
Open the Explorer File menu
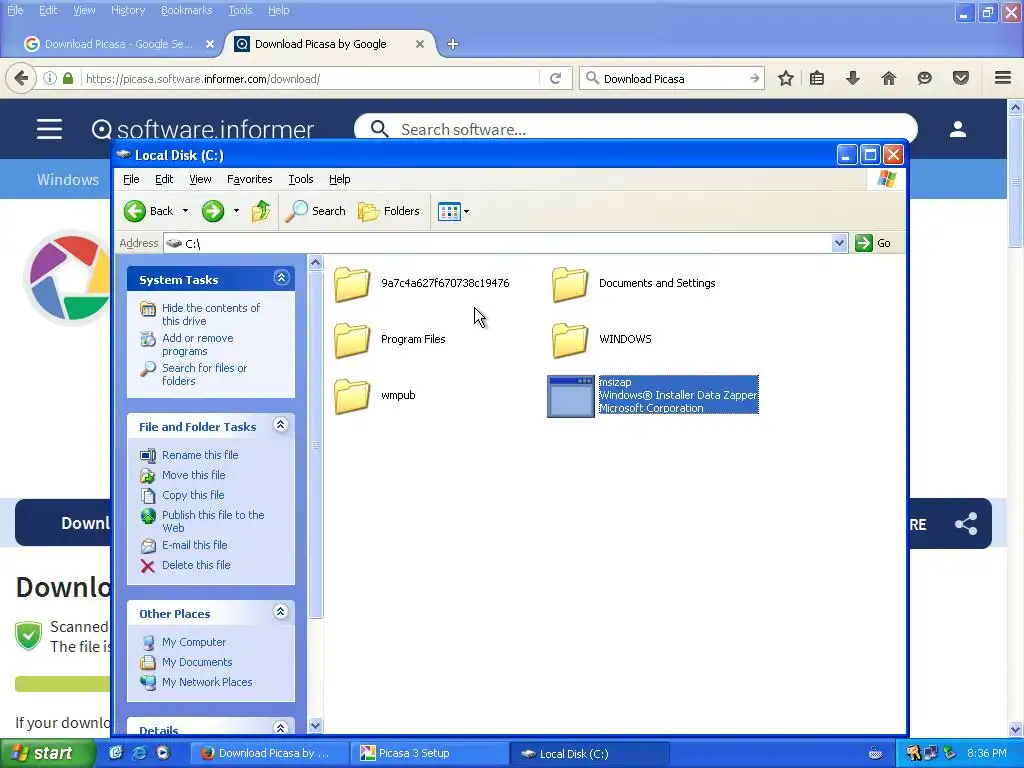click(x=131, y=179)
